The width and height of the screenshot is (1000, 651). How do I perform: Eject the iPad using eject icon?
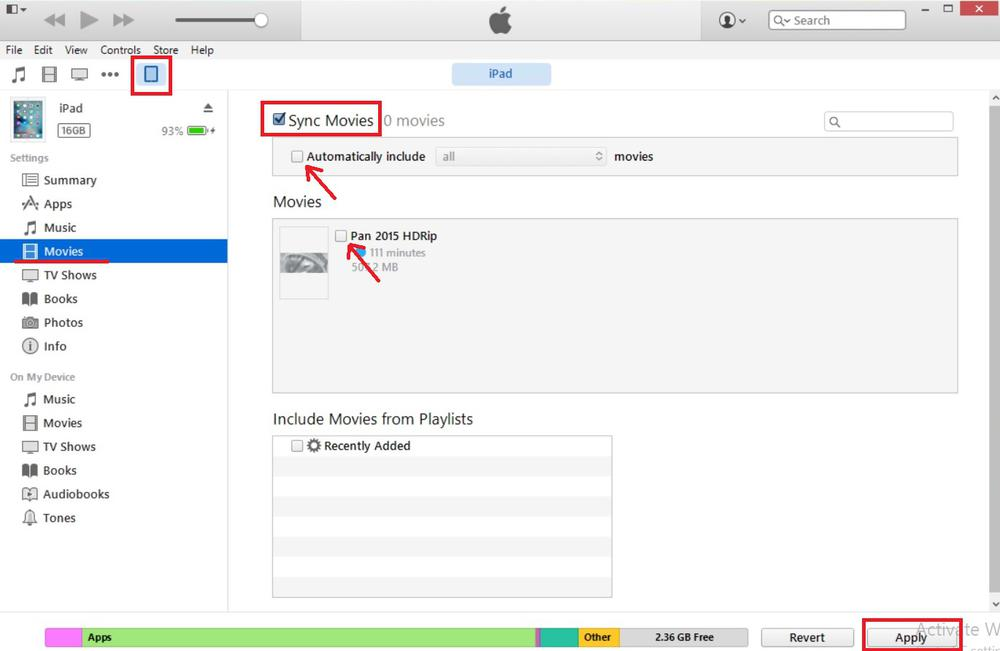208,108
